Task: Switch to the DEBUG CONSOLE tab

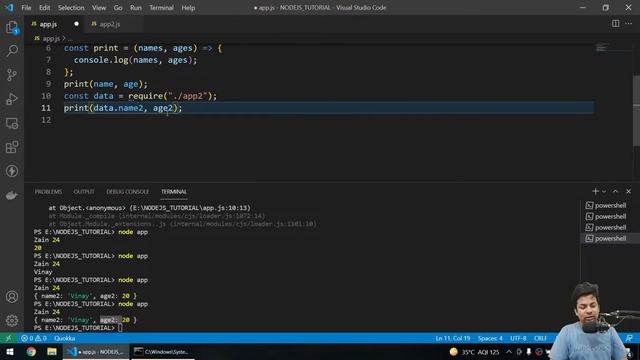Action: pos(128,191)
